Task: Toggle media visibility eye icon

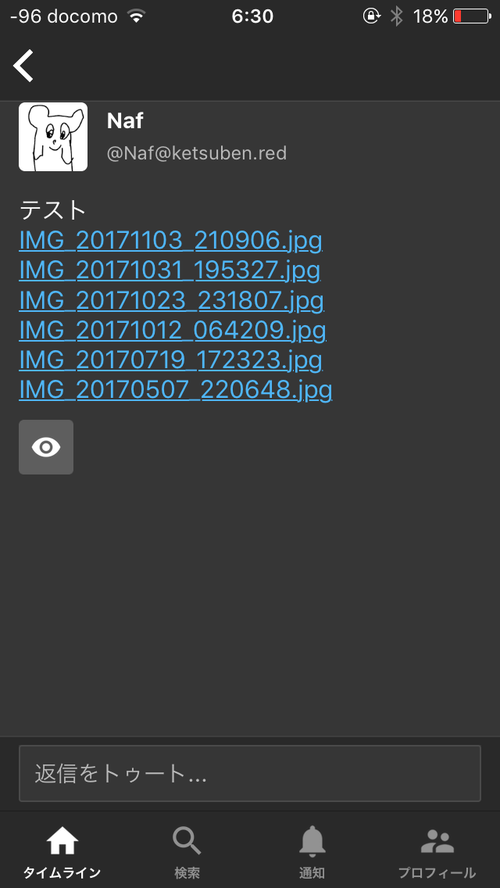Action: pos(46,447)
